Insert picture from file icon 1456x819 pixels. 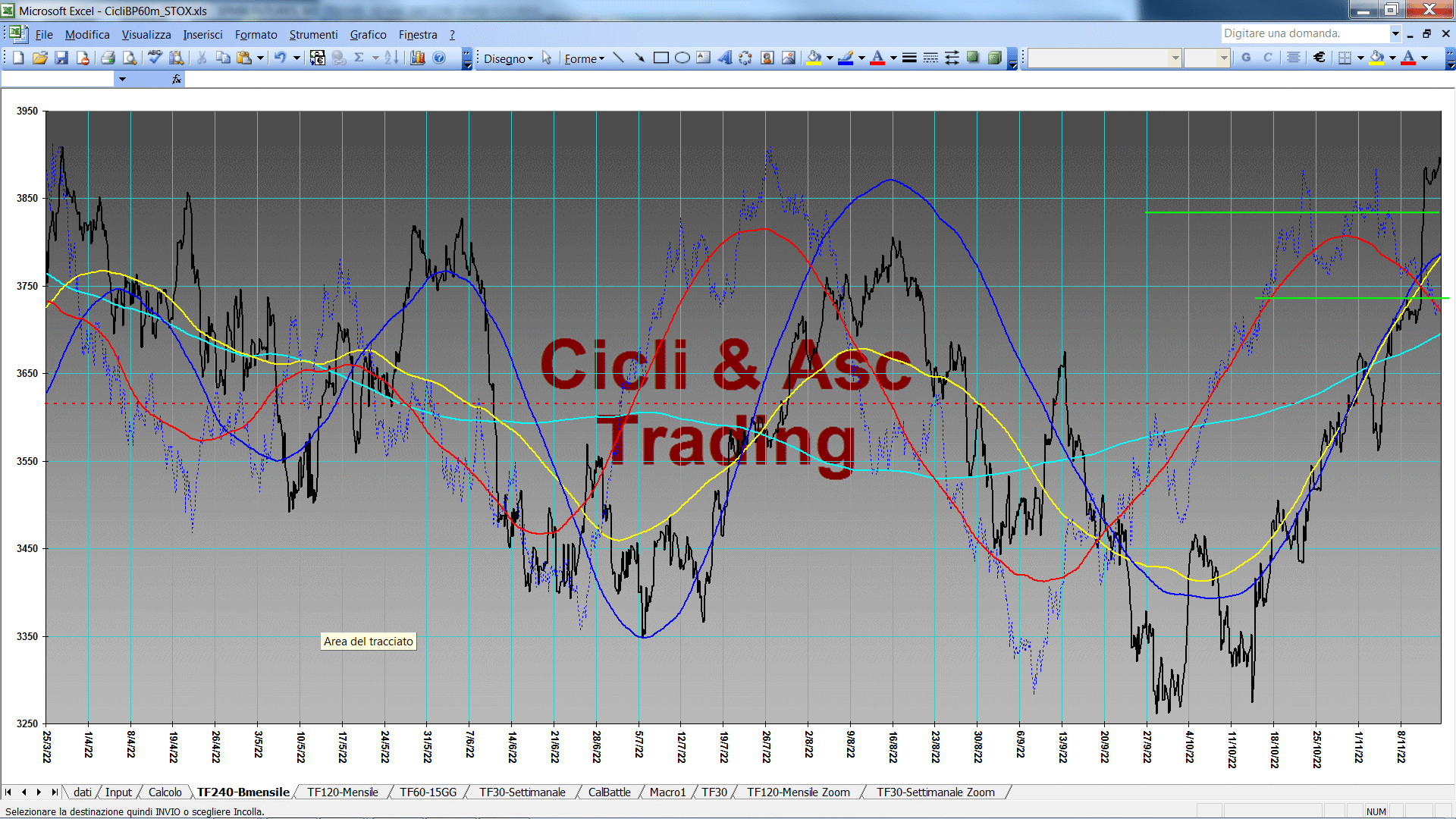pyautogui.click(x=789, y=58)
